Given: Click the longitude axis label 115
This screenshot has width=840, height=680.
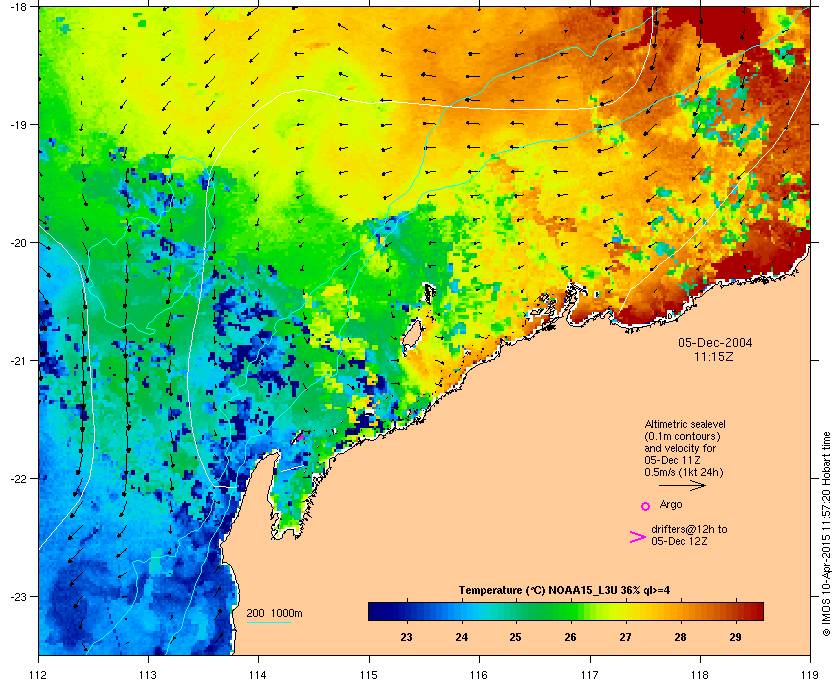Looking at the screenshot, I should pyautogui.click(x=369, y=675).
